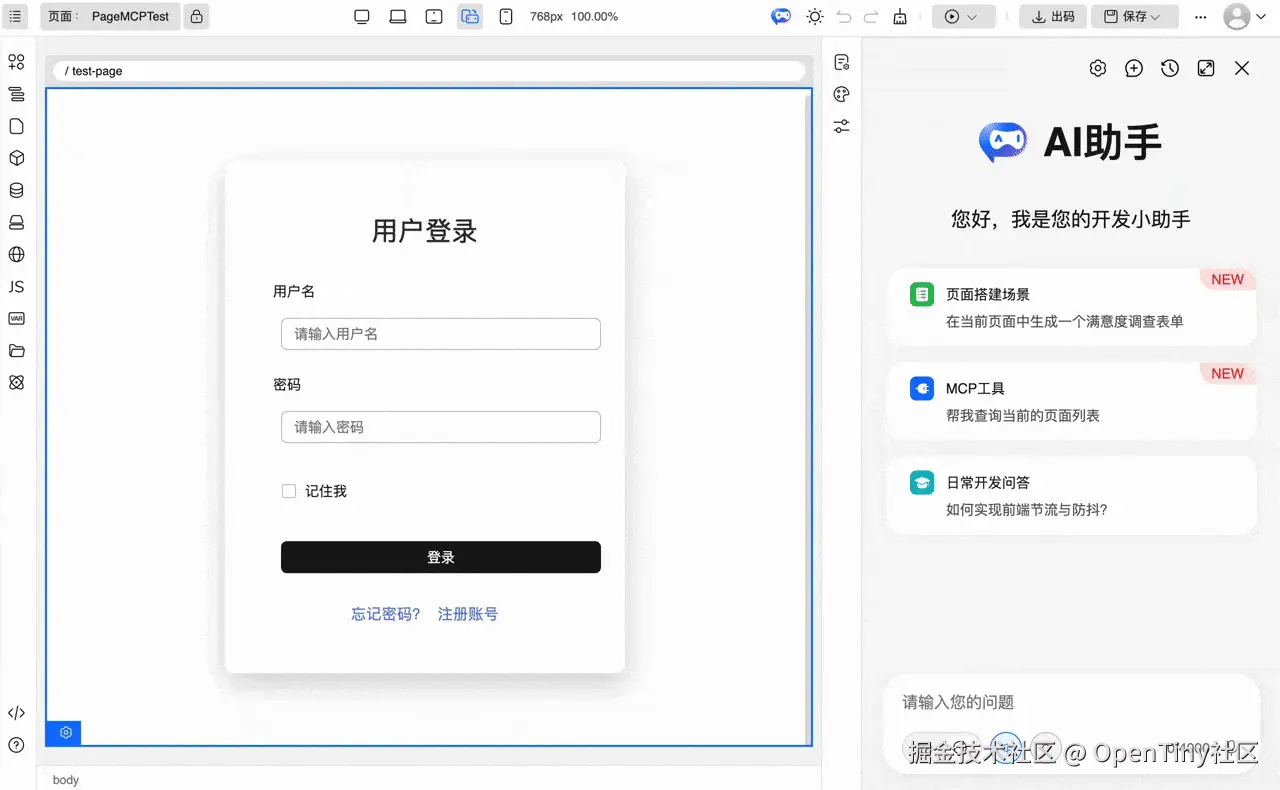1280x790 pixels.
Task: Select the 用户名 label on canvas
Action: (x=294, y=291)
